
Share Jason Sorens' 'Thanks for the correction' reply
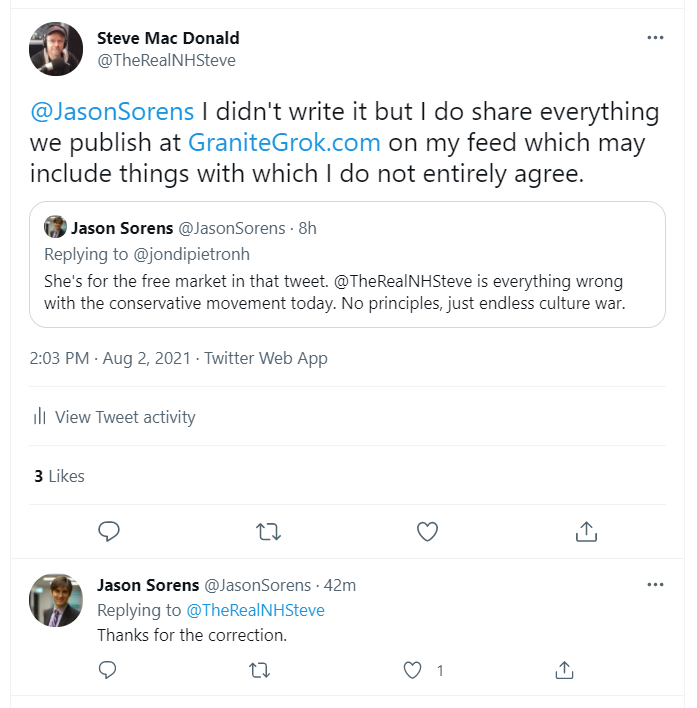click(x=564, y=670)
